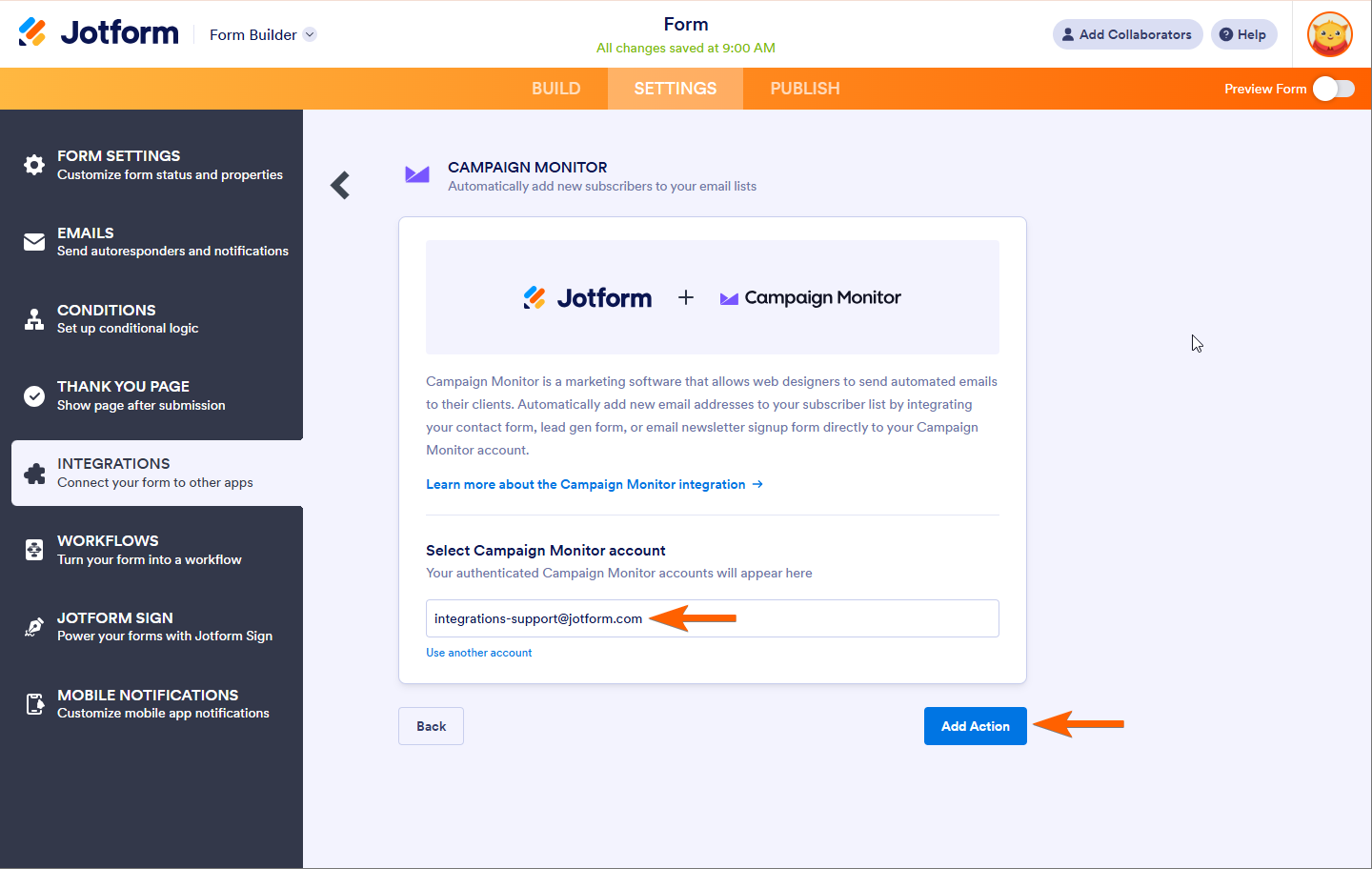1372x869 pixels.
Task: Click the Back button
Action: [x=431, y=726]
